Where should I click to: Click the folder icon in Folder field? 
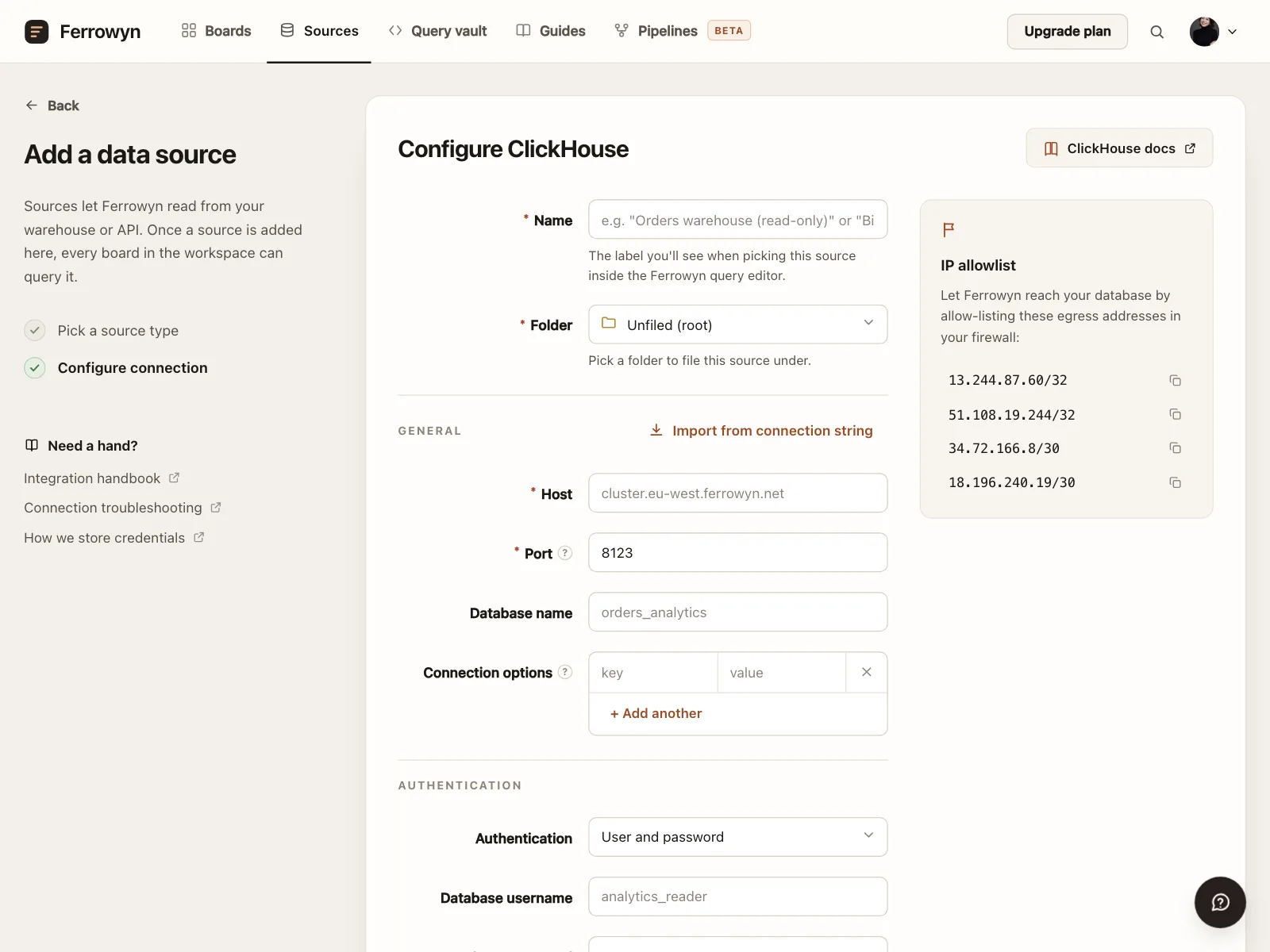tap(609, 324)
